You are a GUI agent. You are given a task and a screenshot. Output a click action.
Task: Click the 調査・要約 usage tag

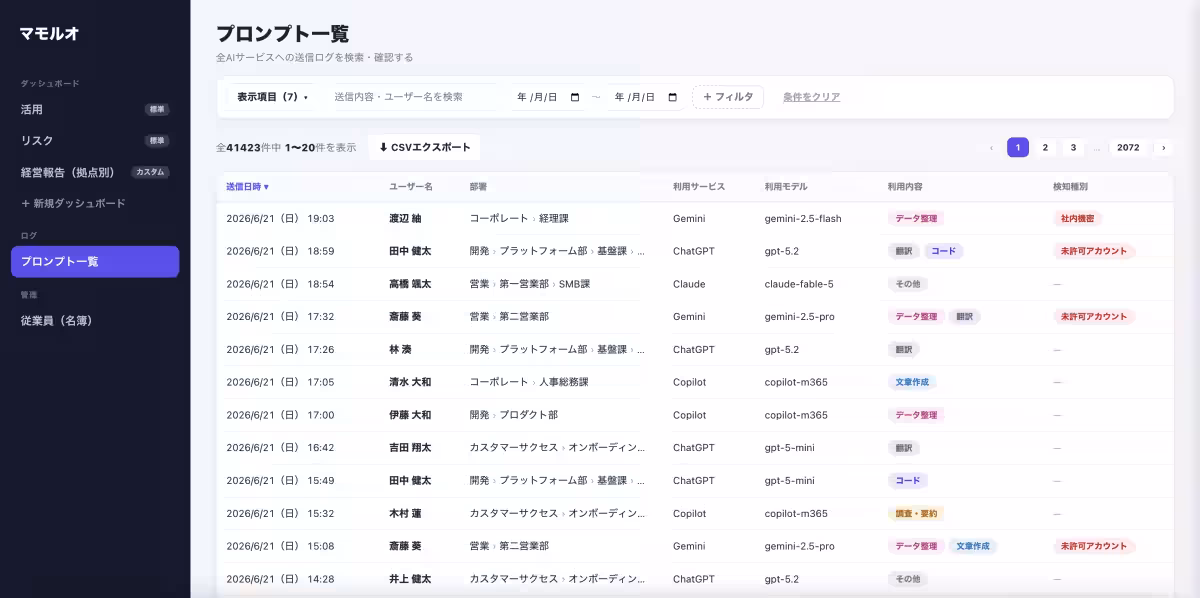tap(916, 513)
